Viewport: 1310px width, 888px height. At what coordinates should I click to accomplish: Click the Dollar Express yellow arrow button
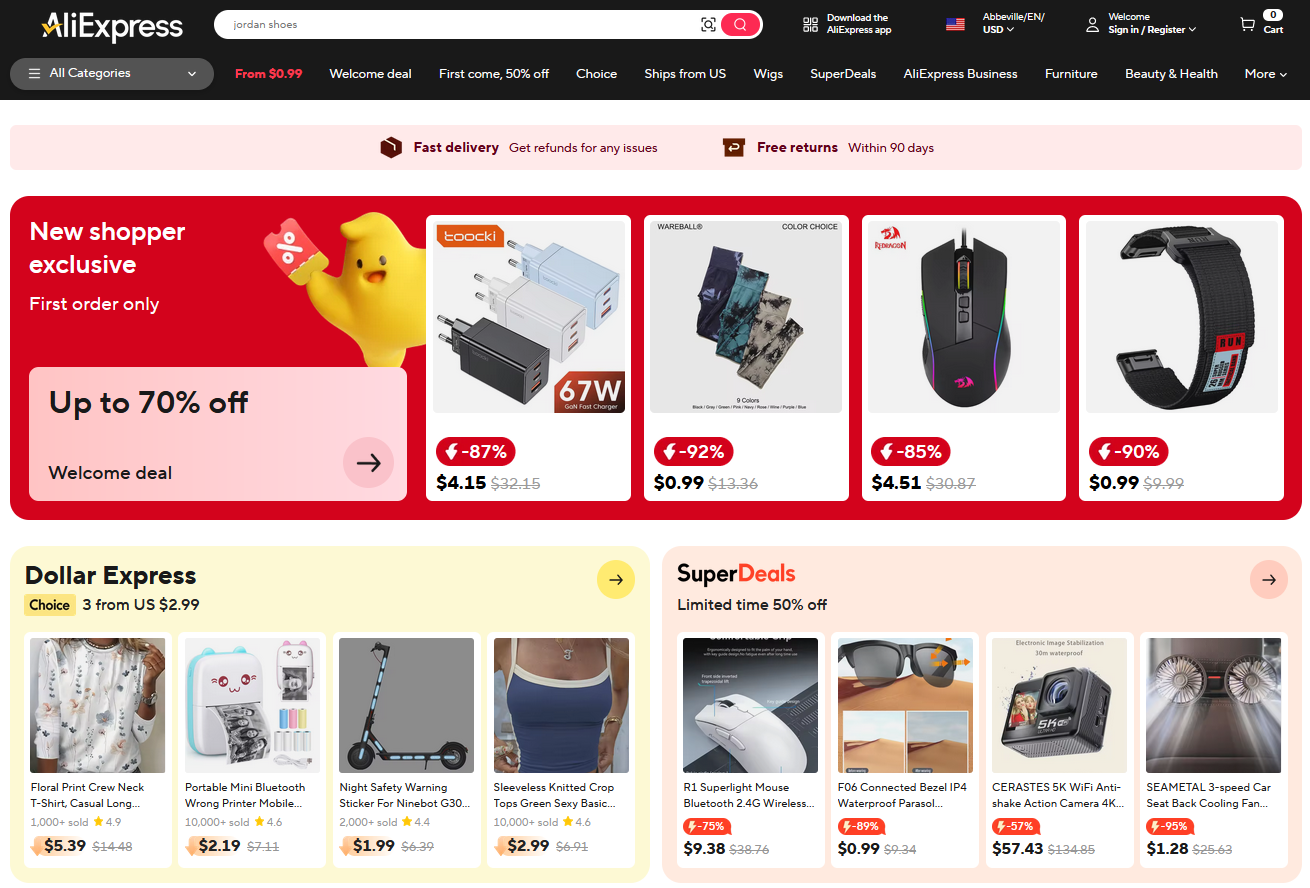coord(616,580)
